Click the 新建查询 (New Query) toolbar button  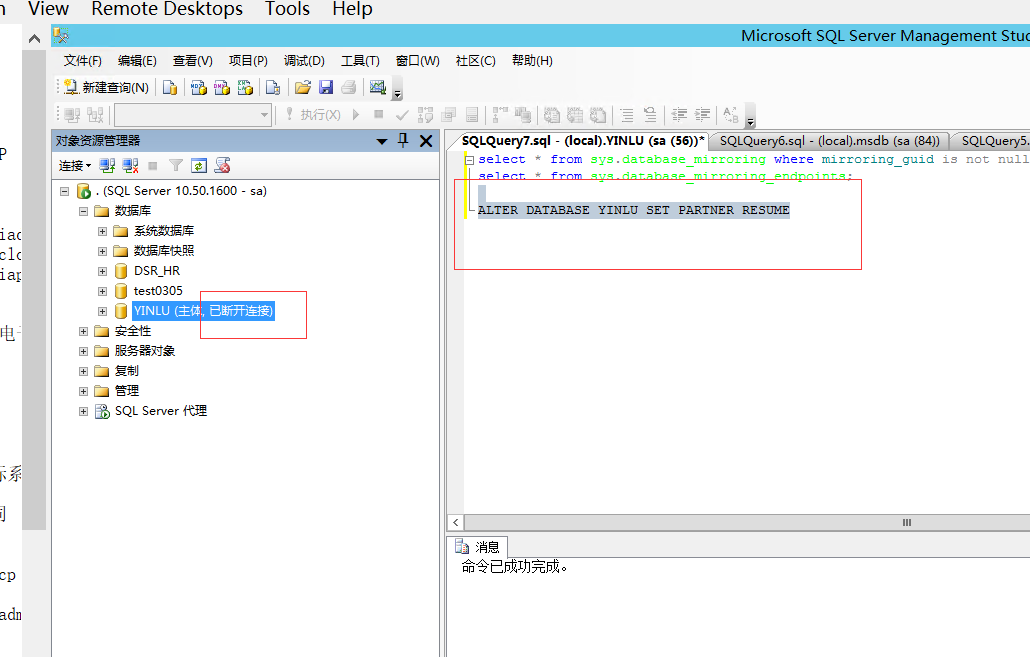coord(106,88)
